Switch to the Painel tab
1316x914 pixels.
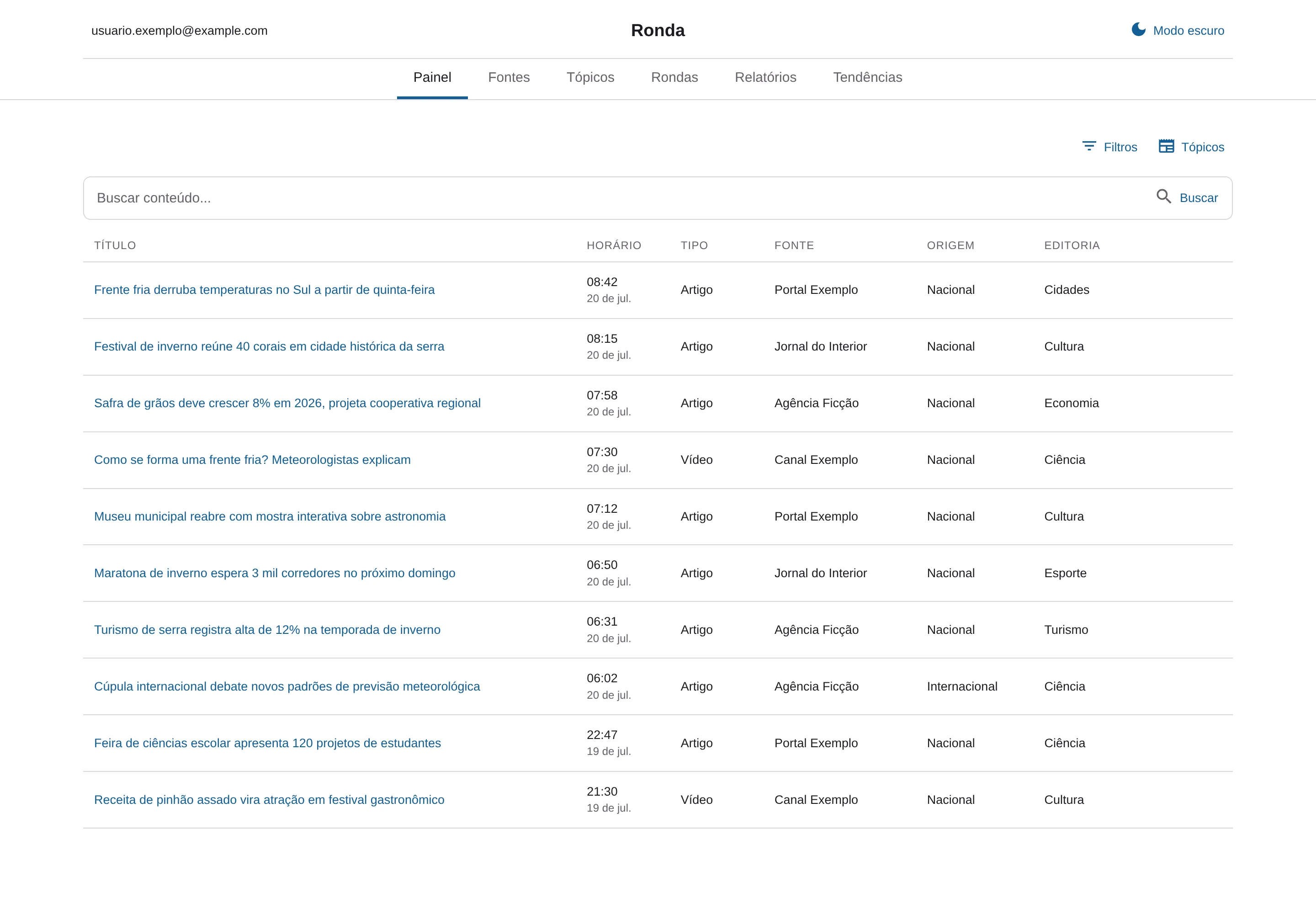click(432, 77)
